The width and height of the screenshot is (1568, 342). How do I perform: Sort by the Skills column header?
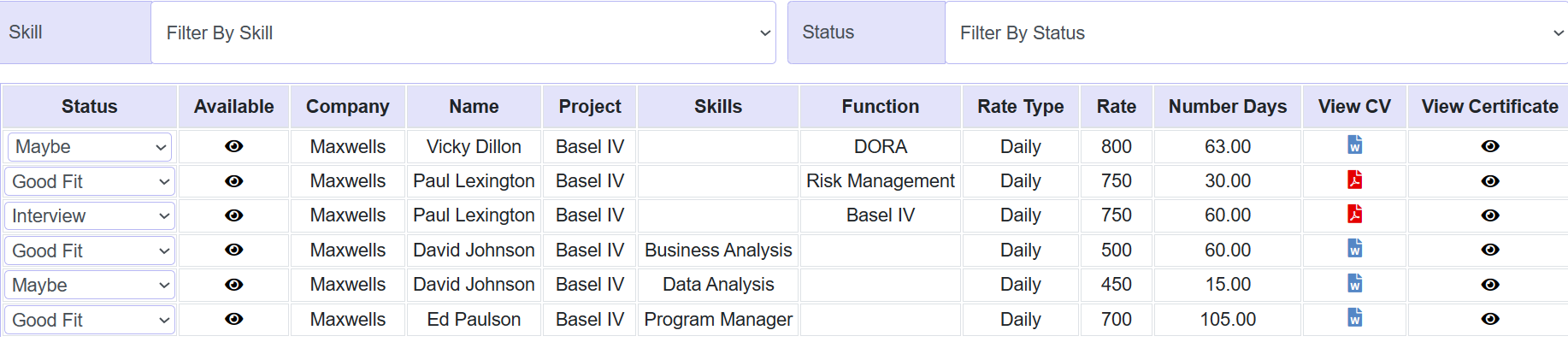(x=718, y=107)
